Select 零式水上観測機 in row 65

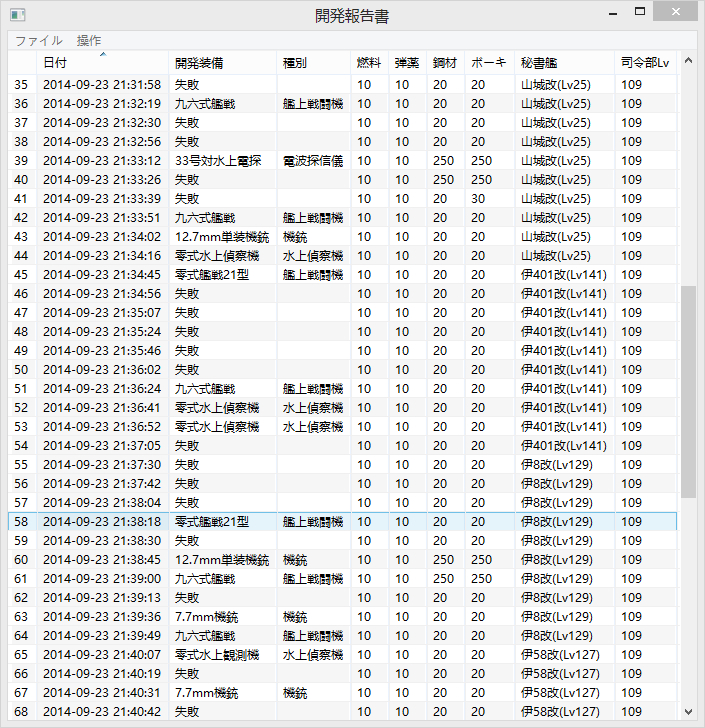point(217,655)
